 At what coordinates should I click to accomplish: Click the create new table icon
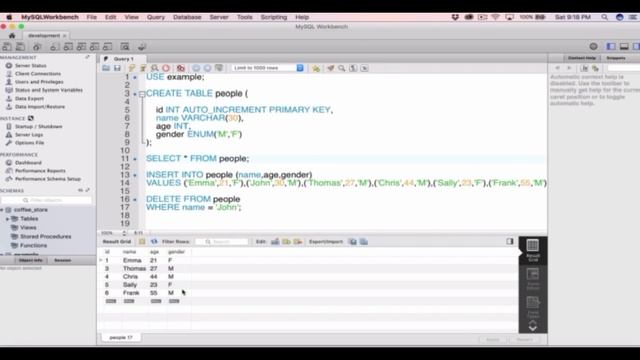[x=68, y=47]
